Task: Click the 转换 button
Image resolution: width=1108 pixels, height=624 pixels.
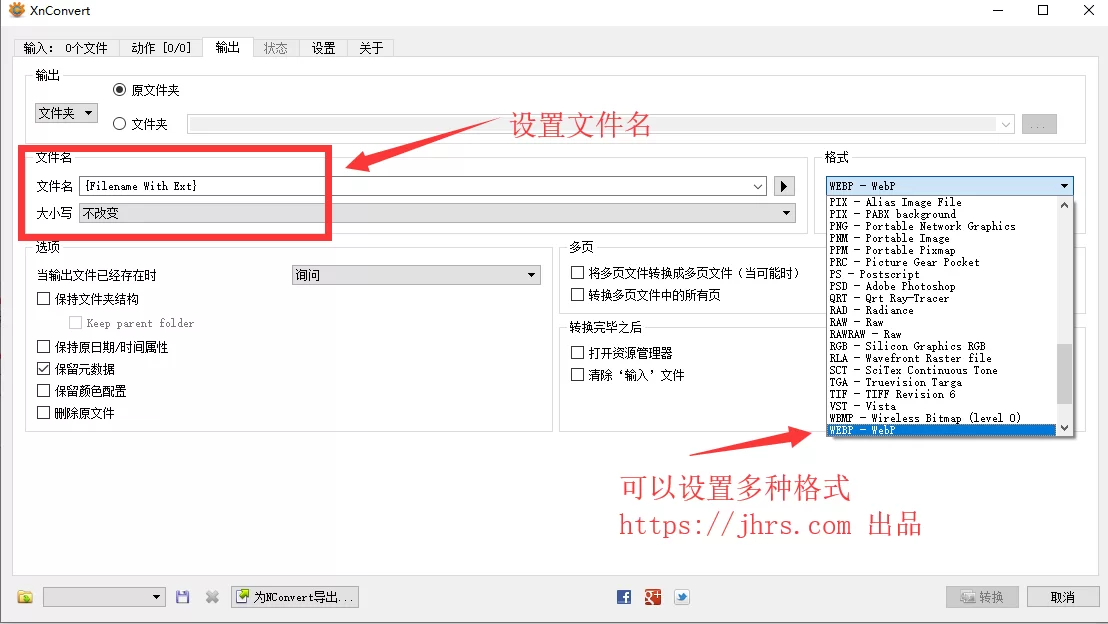Action: (x=982, y=597)
